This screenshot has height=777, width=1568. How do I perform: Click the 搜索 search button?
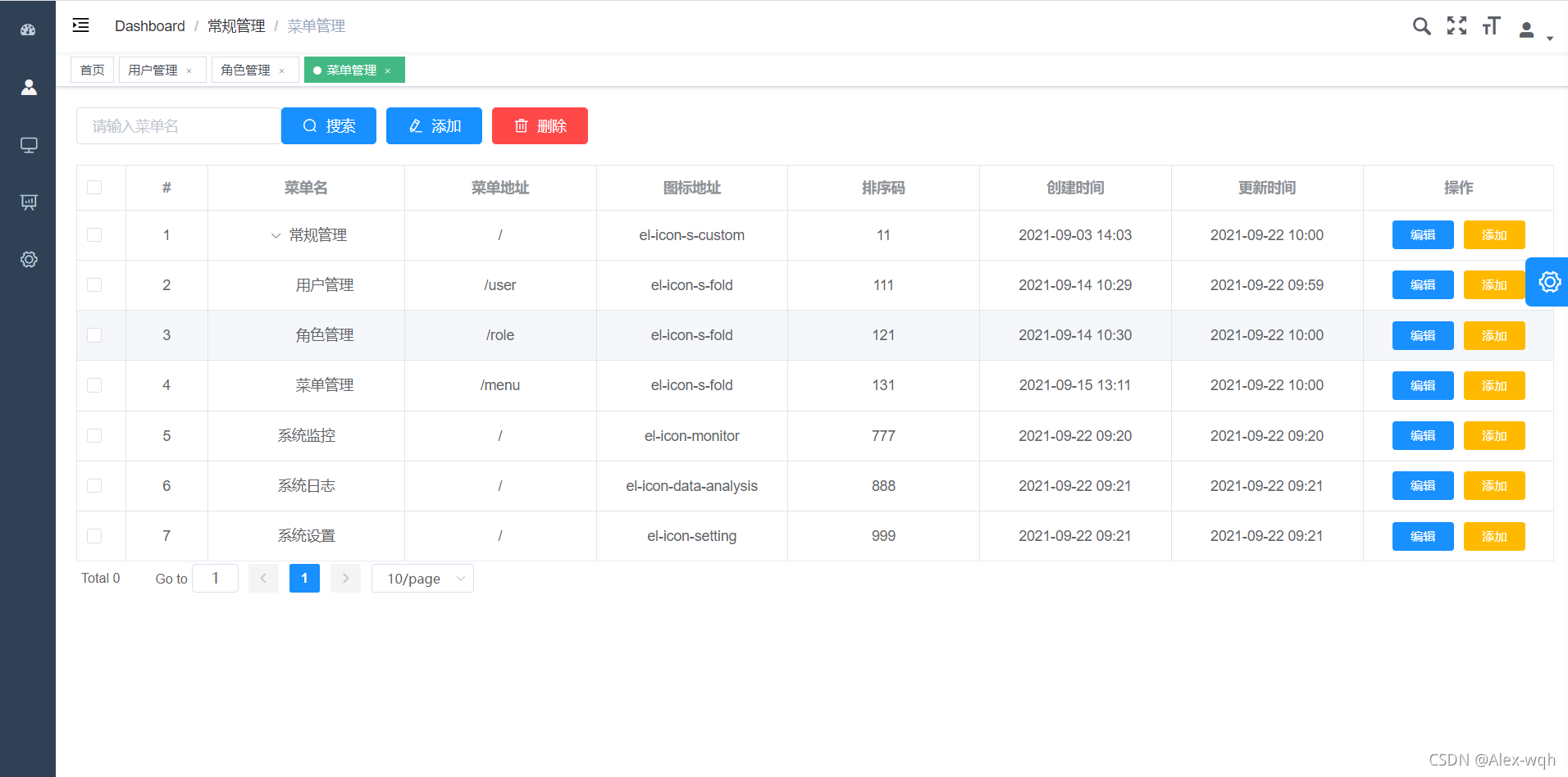pyautogui.click(x=329, y=125)
